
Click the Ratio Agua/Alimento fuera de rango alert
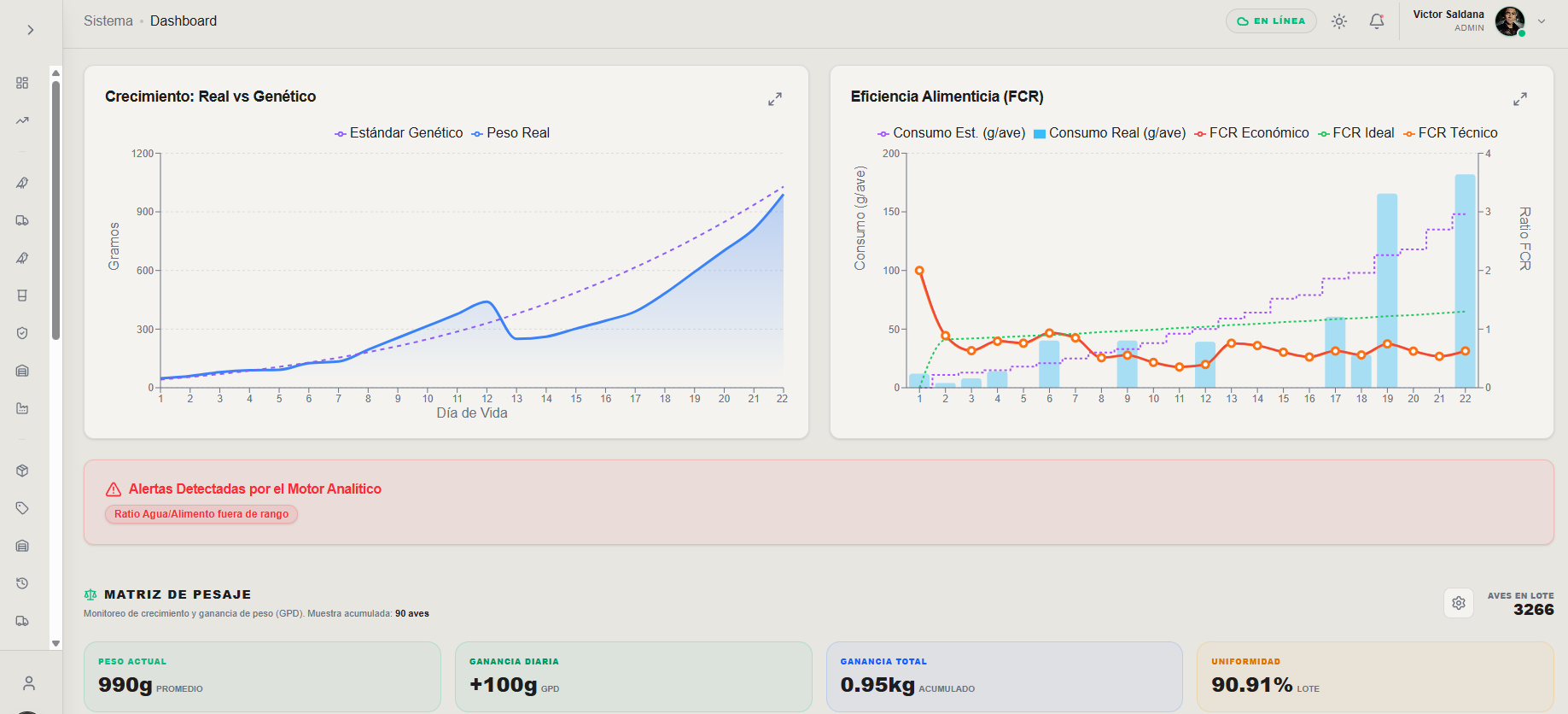[x=201, y=514]
